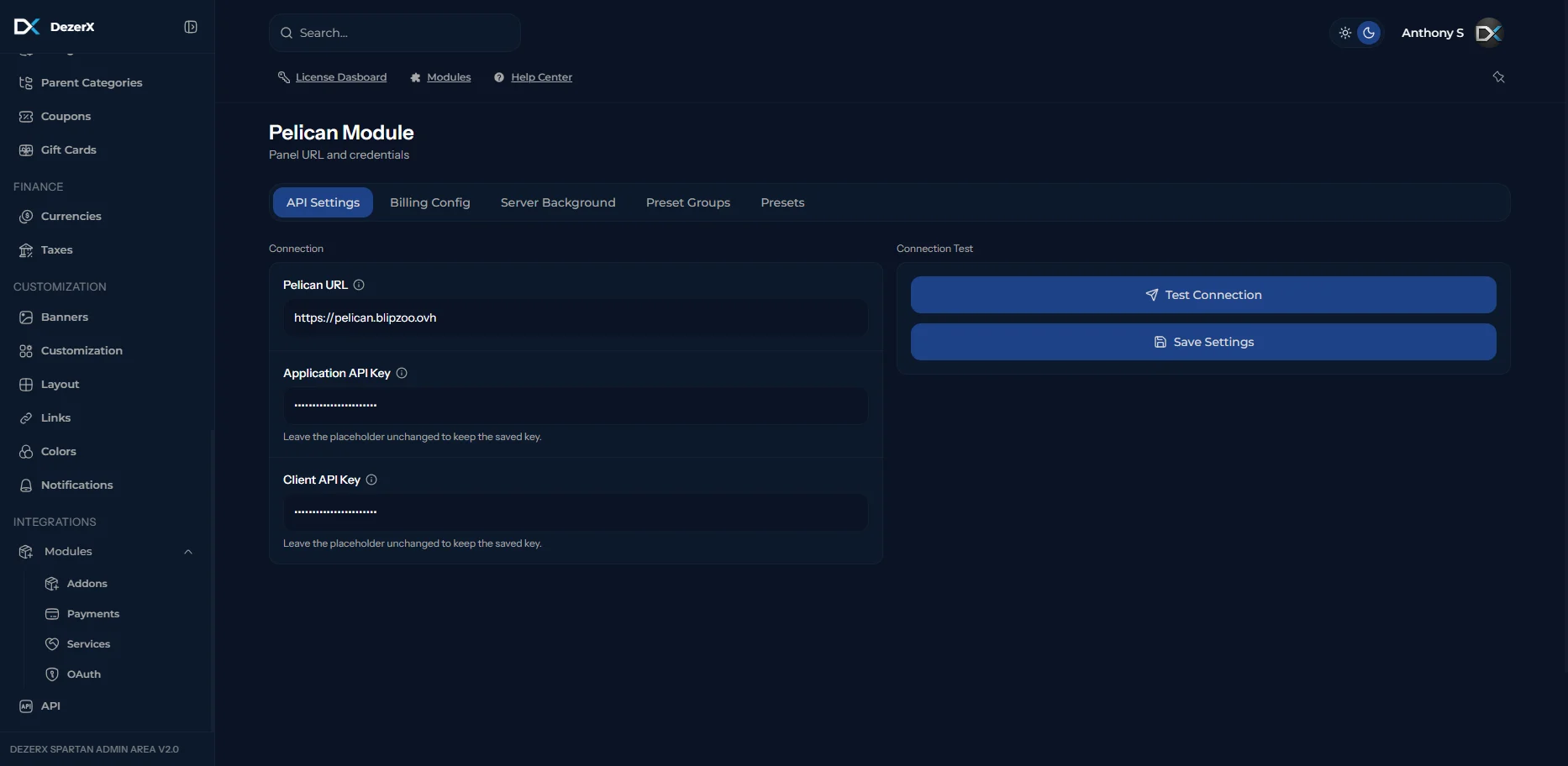Click the Customization grid icon
Image resolution: width=1568 pixels, height=766 pixels.
(26, 350)
